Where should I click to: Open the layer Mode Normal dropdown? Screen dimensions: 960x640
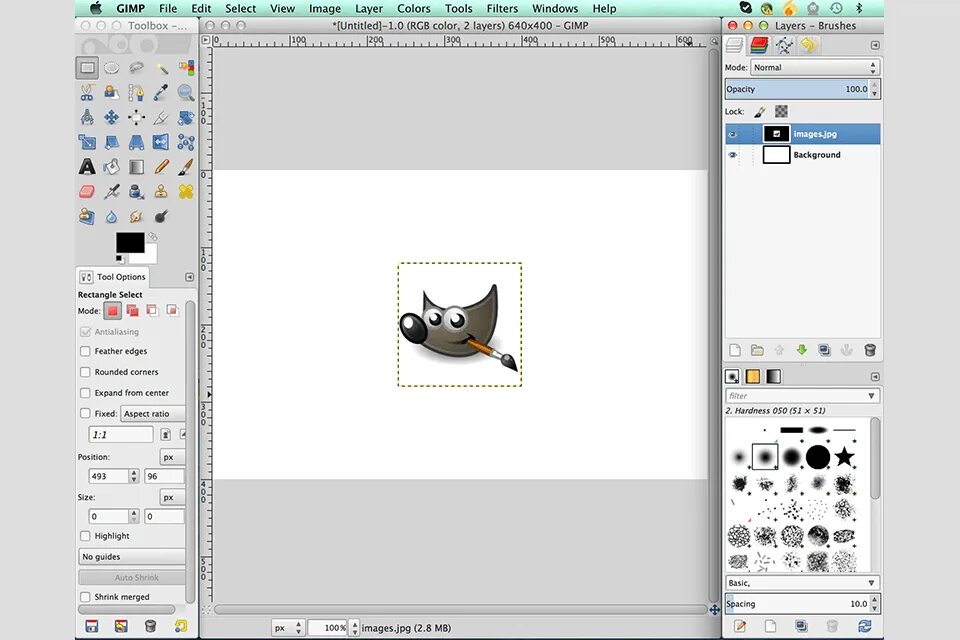click(815, 67)
